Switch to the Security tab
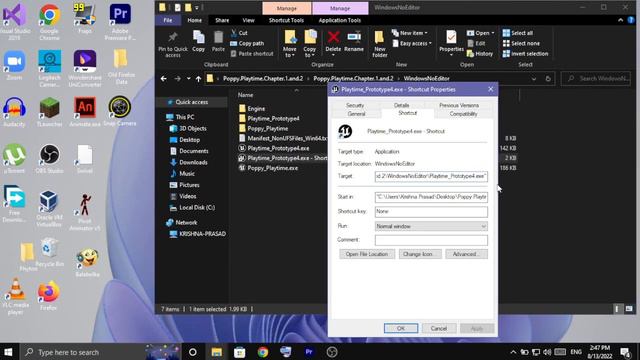This screenshot has width=640, height=360. (355, 105)
